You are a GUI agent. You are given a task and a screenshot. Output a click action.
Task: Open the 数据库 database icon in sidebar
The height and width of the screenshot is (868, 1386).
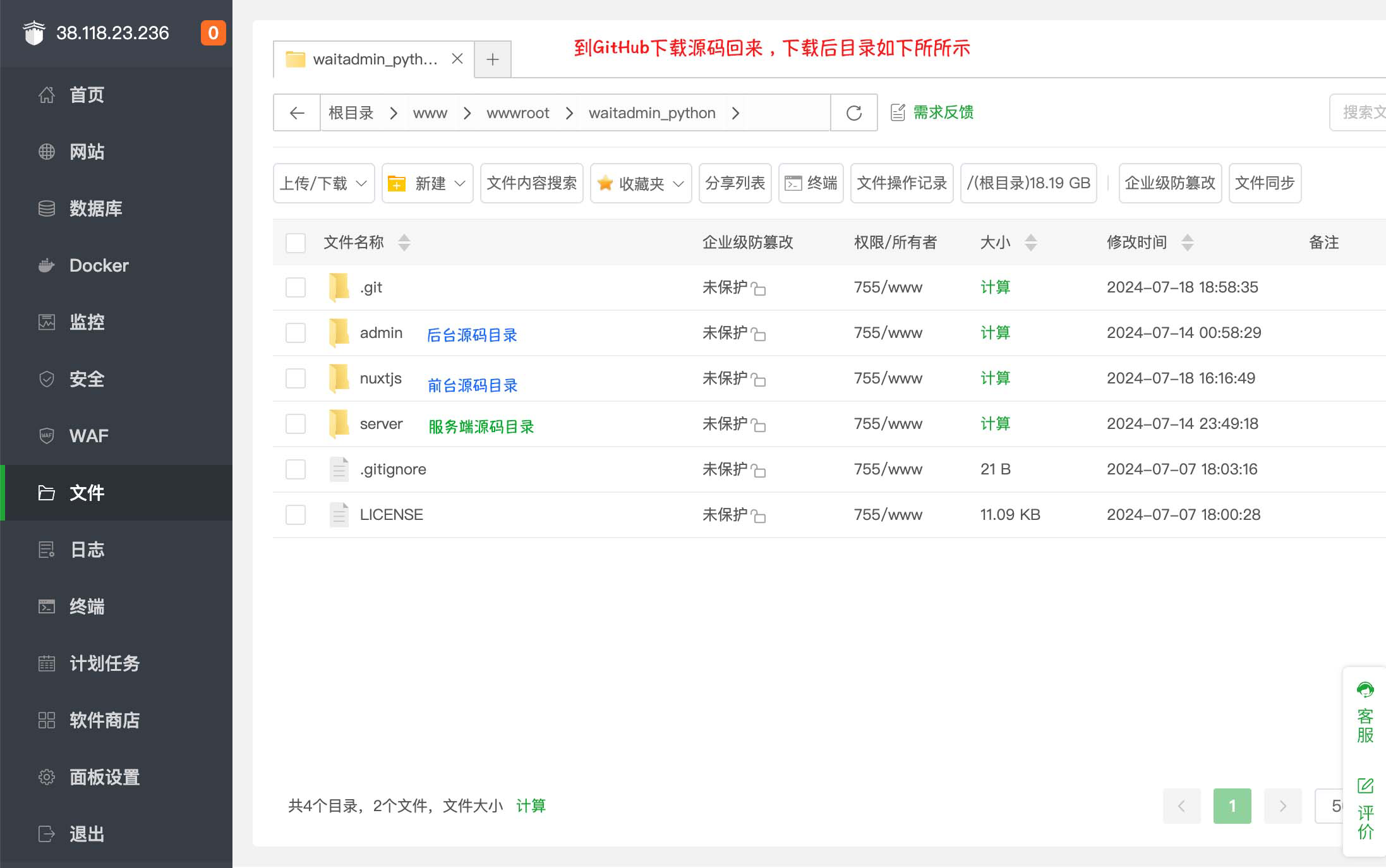click(47, 208)
